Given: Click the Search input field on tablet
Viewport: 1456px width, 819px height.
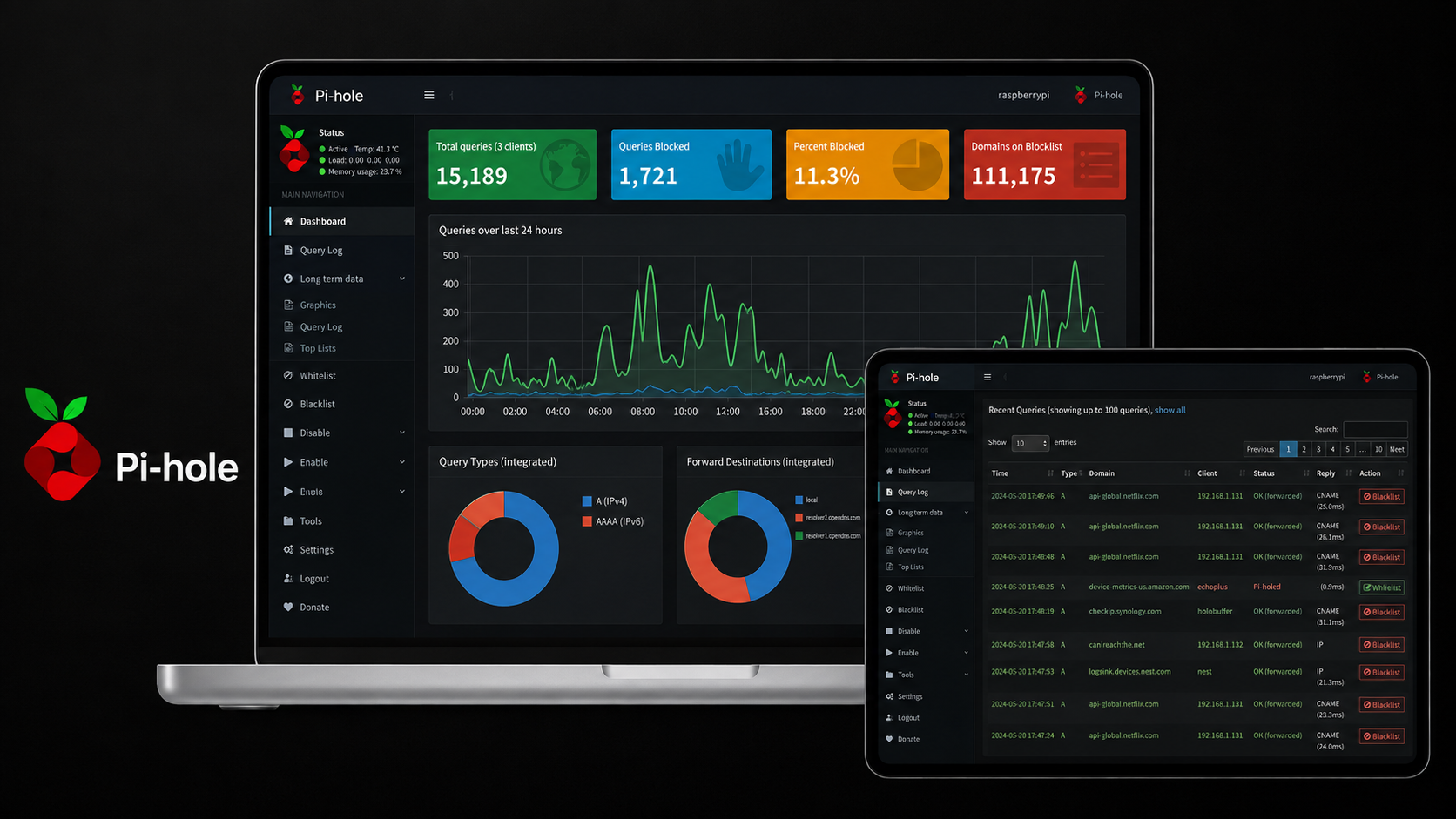Looking at the screenshot, I should pos(1375,429).
